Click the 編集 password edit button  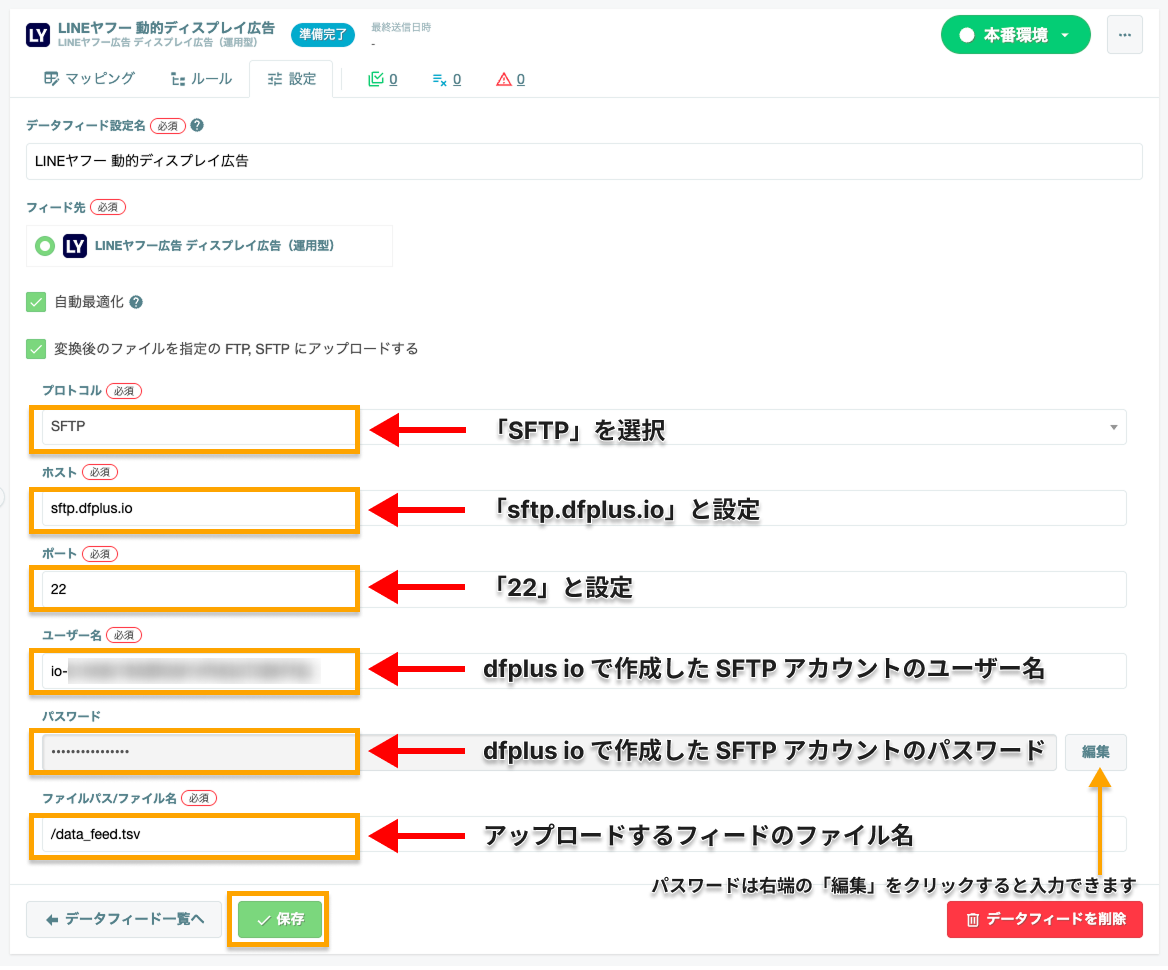pos(1096,752)
